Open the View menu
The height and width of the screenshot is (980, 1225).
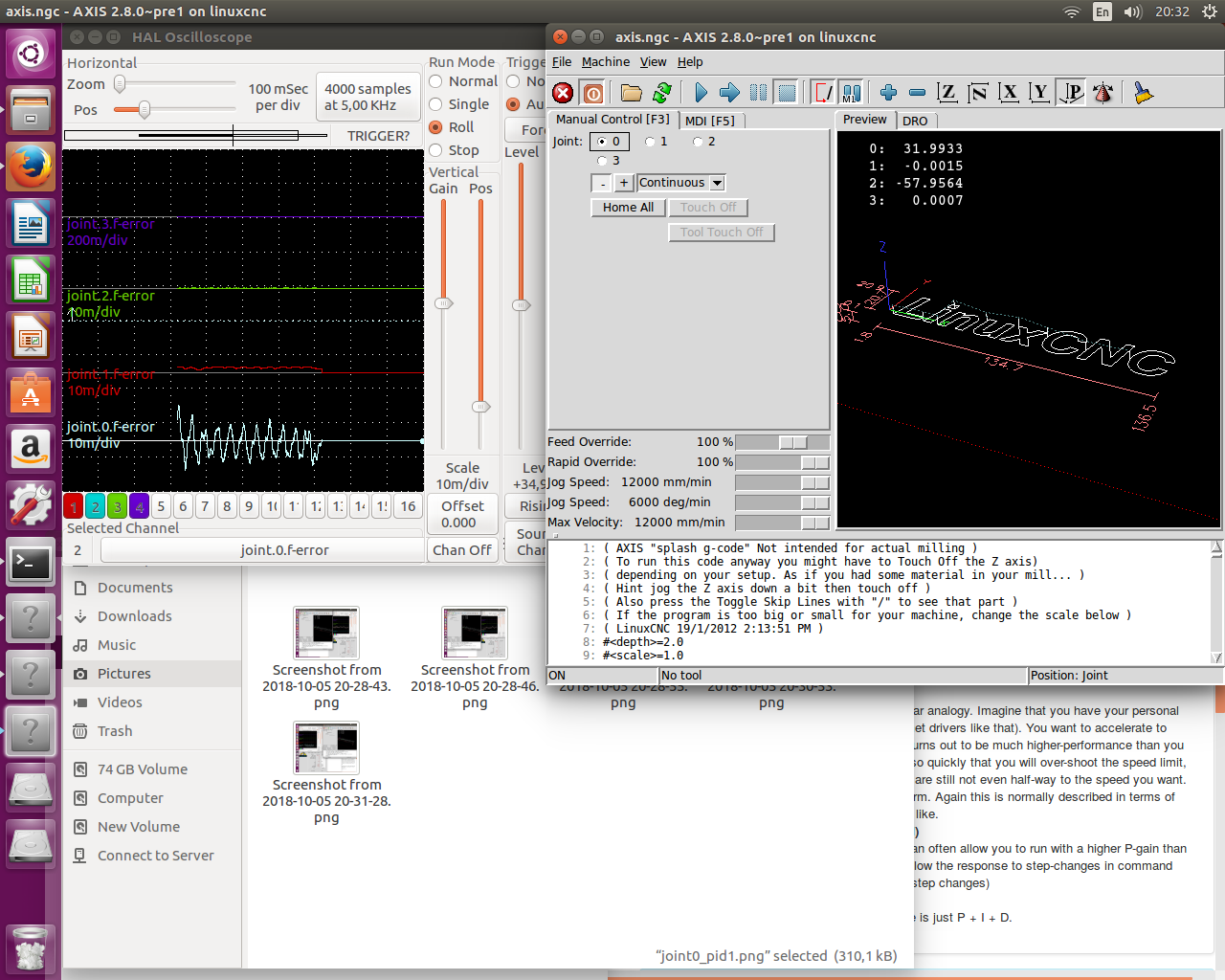654,62
